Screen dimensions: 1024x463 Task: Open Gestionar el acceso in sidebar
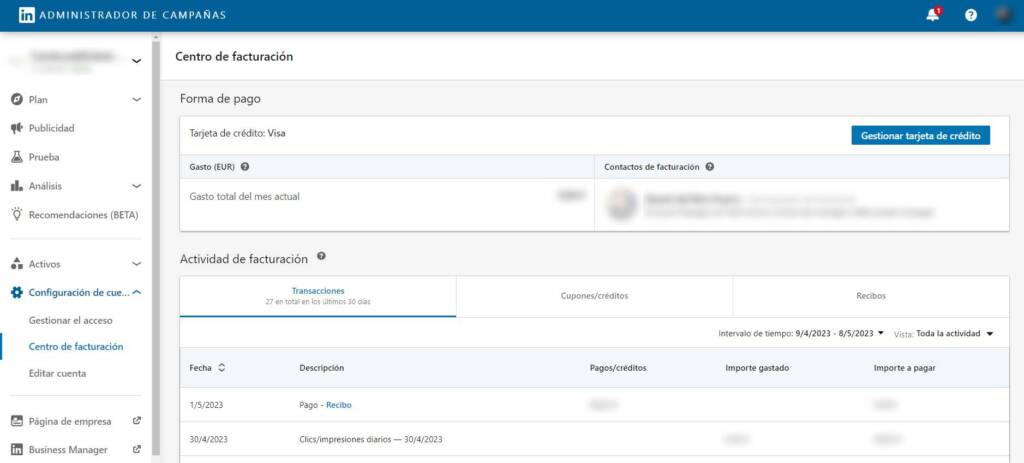click(x=70, y=320)
